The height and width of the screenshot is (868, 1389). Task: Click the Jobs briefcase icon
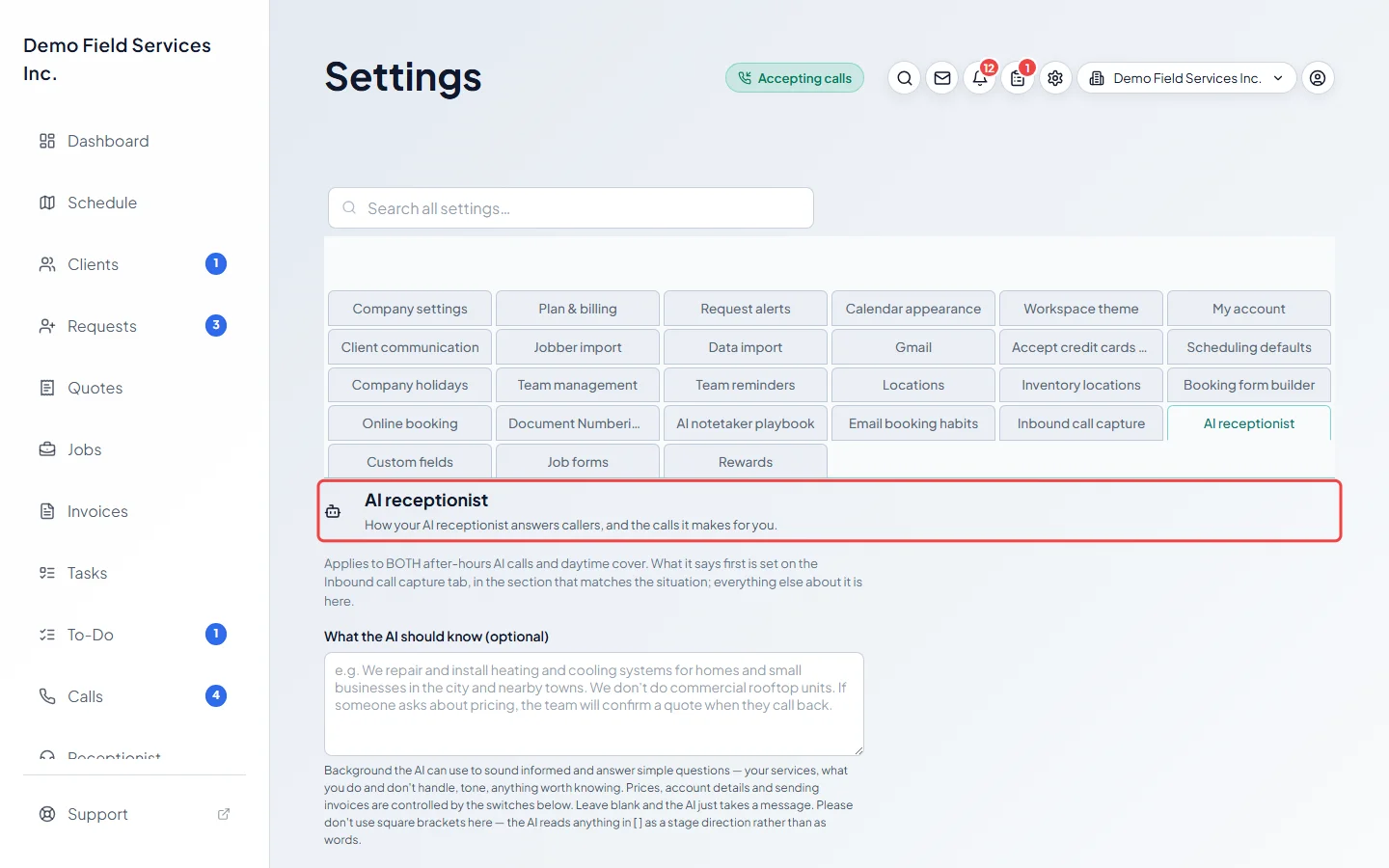point(47,449)
